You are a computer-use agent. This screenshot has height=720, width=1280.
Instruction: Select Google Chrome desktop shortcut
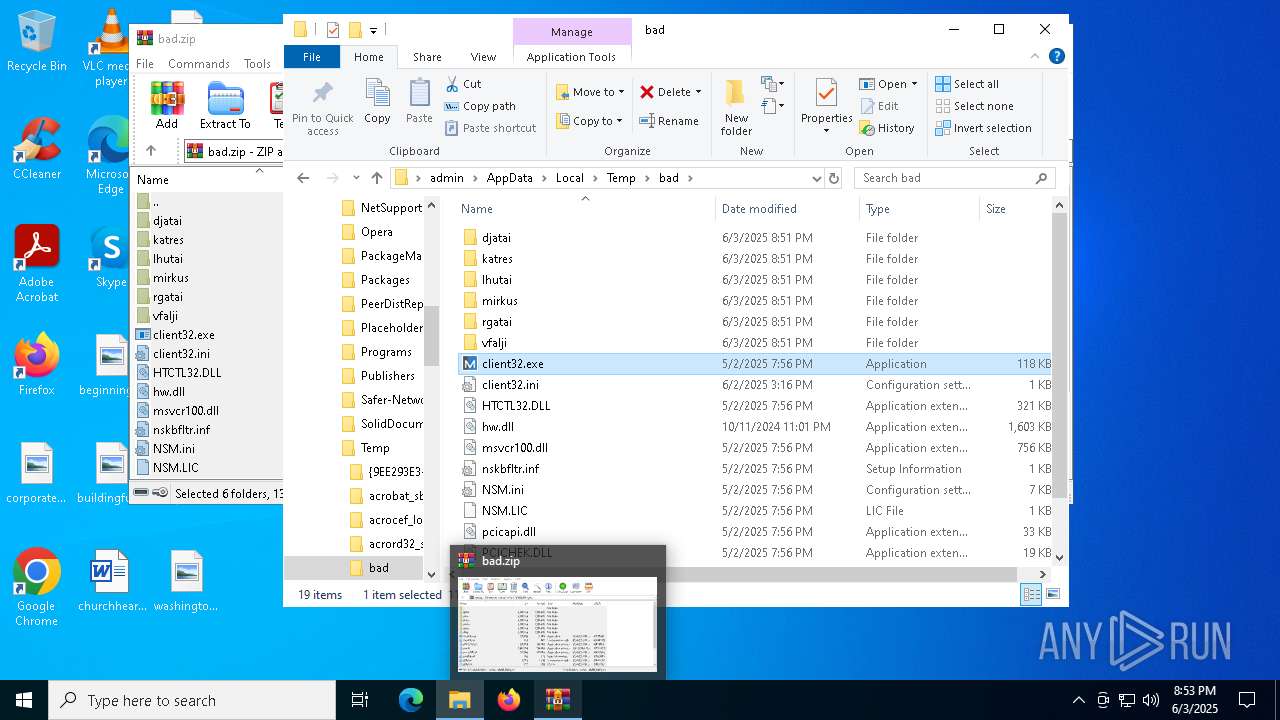pos(36,587)
